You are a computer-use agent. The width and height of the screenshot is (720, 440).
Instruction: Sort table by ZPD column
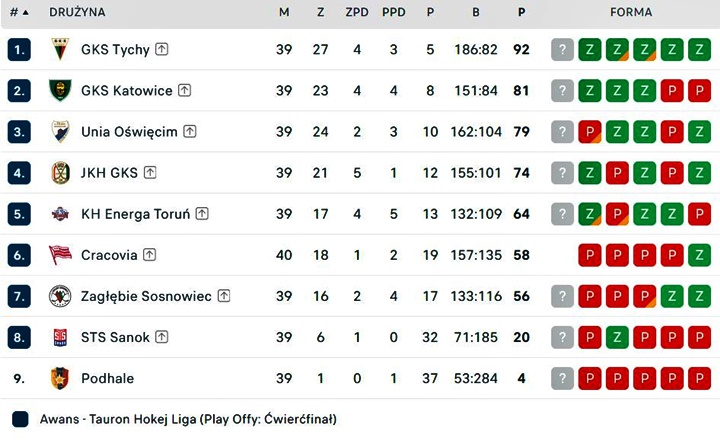pyautogui.click(x=357, y=12)
